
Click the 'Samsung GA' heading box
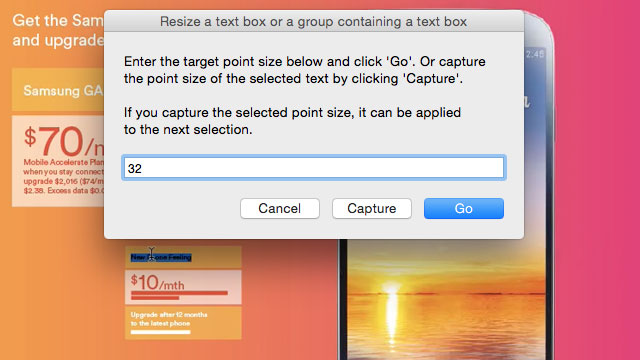coord(58,90)
